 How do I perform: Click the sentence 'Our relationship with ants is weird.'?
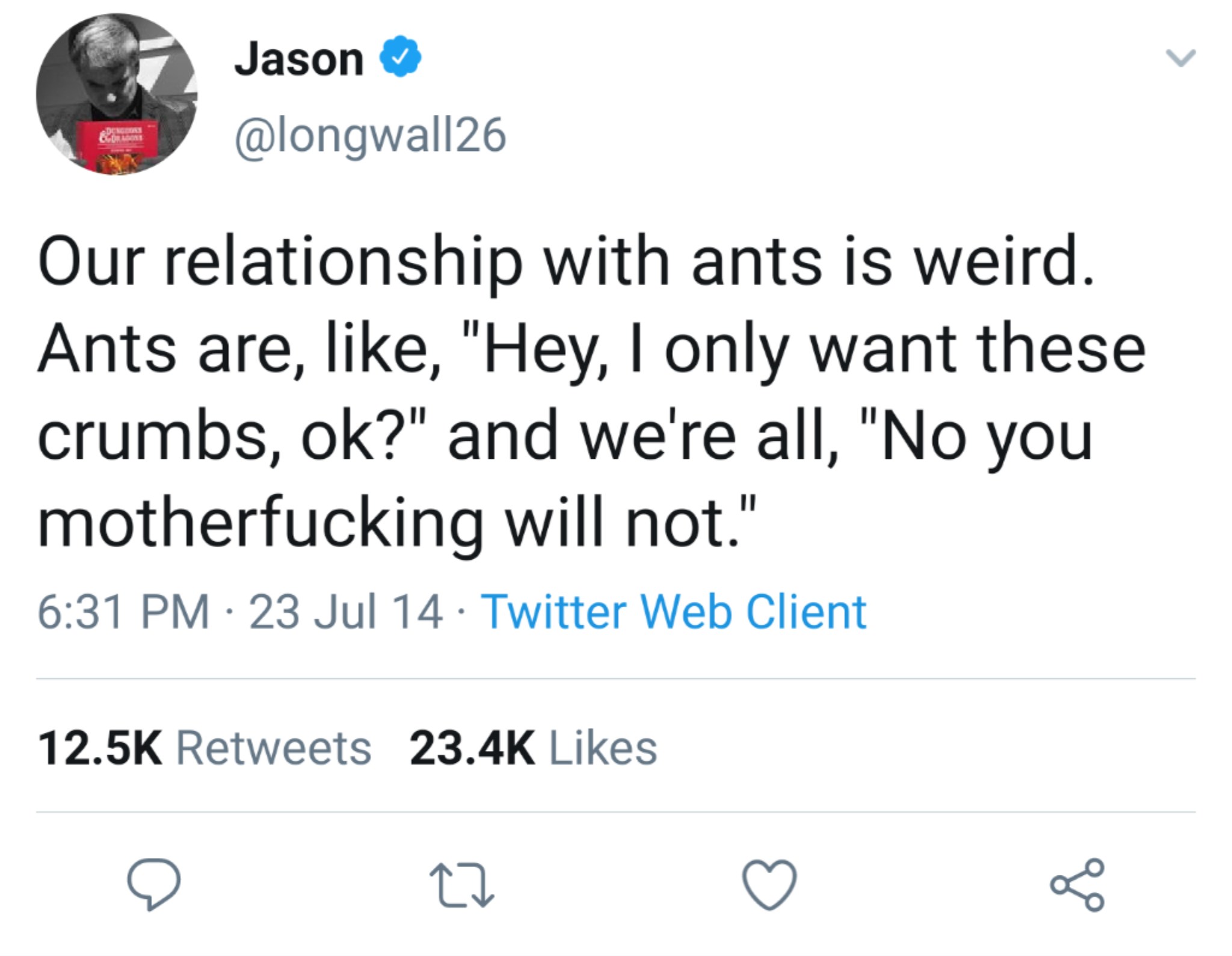(565, 263)
